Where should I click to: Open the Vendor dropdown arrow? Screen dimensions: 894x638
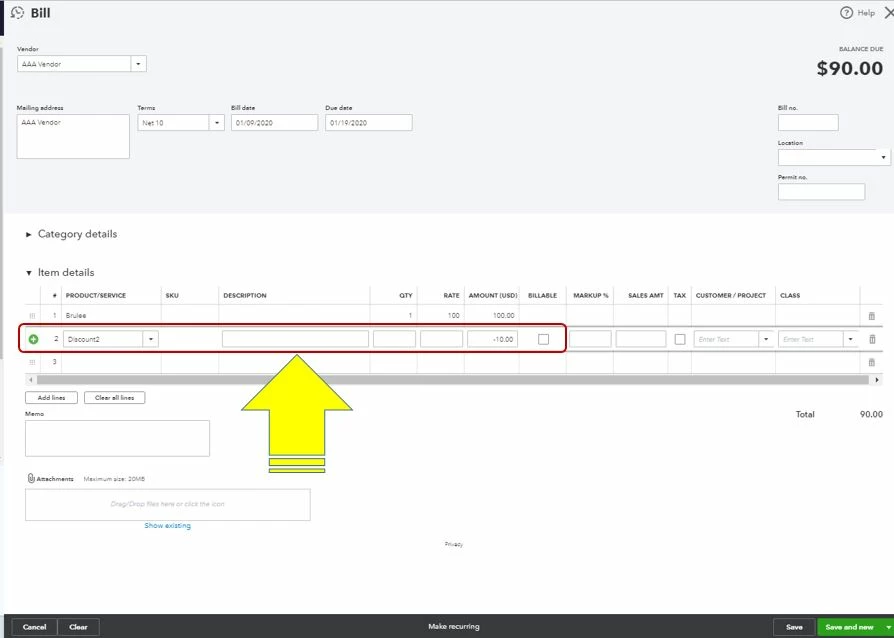click(139, 64)
